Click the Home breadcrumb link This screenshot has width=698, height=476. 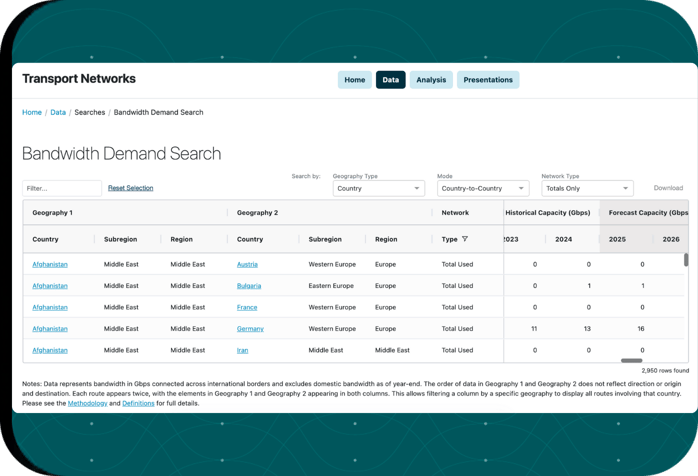(32, 112)
